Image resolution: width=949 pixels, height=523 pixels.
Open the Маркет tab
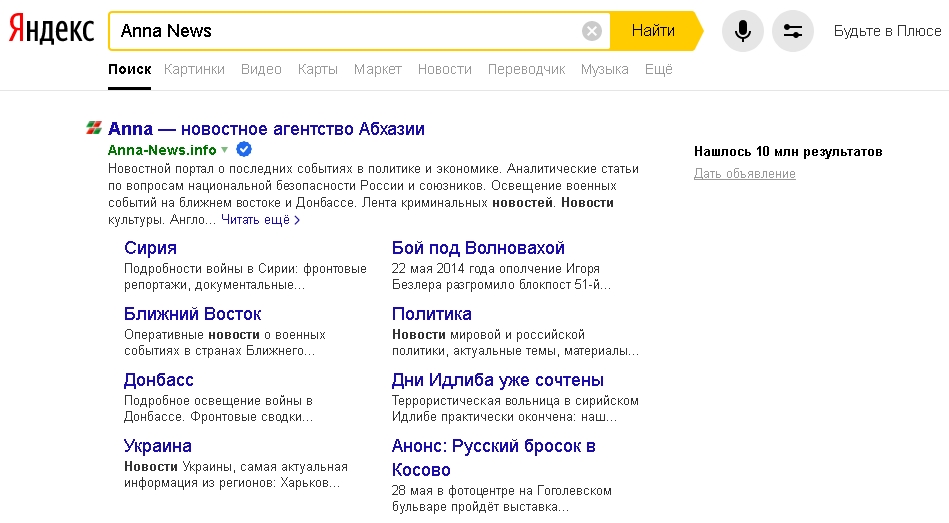point(378,70)
